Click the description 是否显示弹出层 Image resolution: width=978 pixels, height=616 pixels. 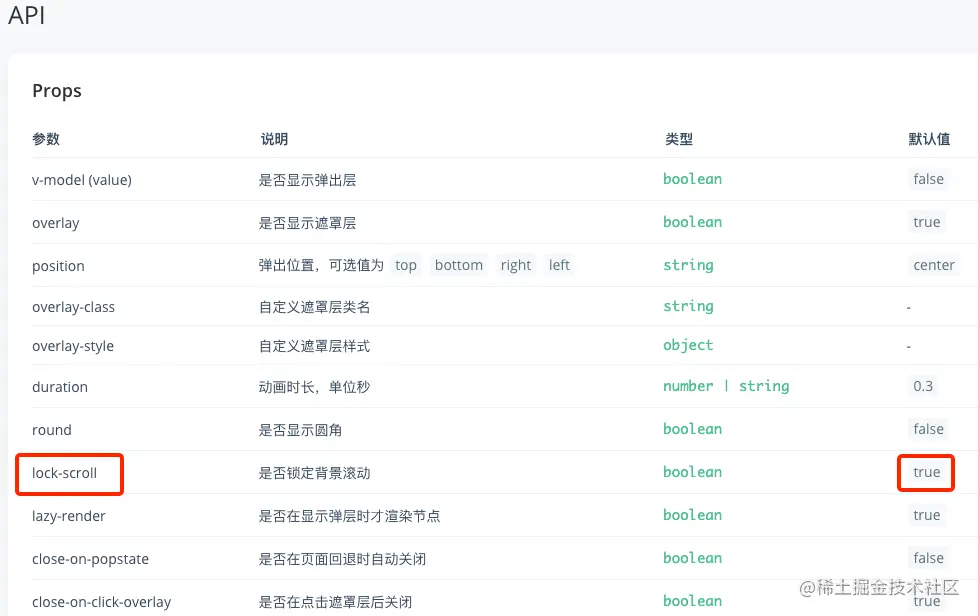[307, 180]
